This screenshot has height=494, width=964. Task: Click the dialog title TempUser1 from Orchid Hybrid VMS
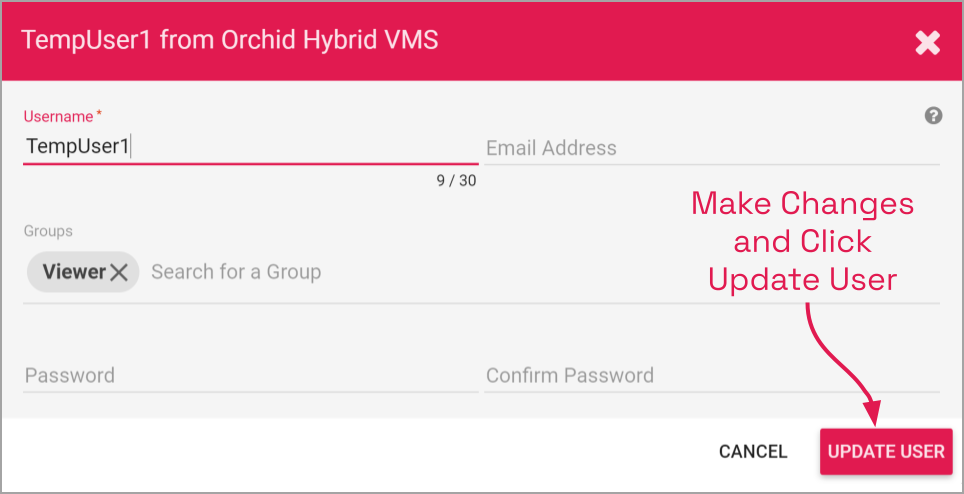pos(230,41)
